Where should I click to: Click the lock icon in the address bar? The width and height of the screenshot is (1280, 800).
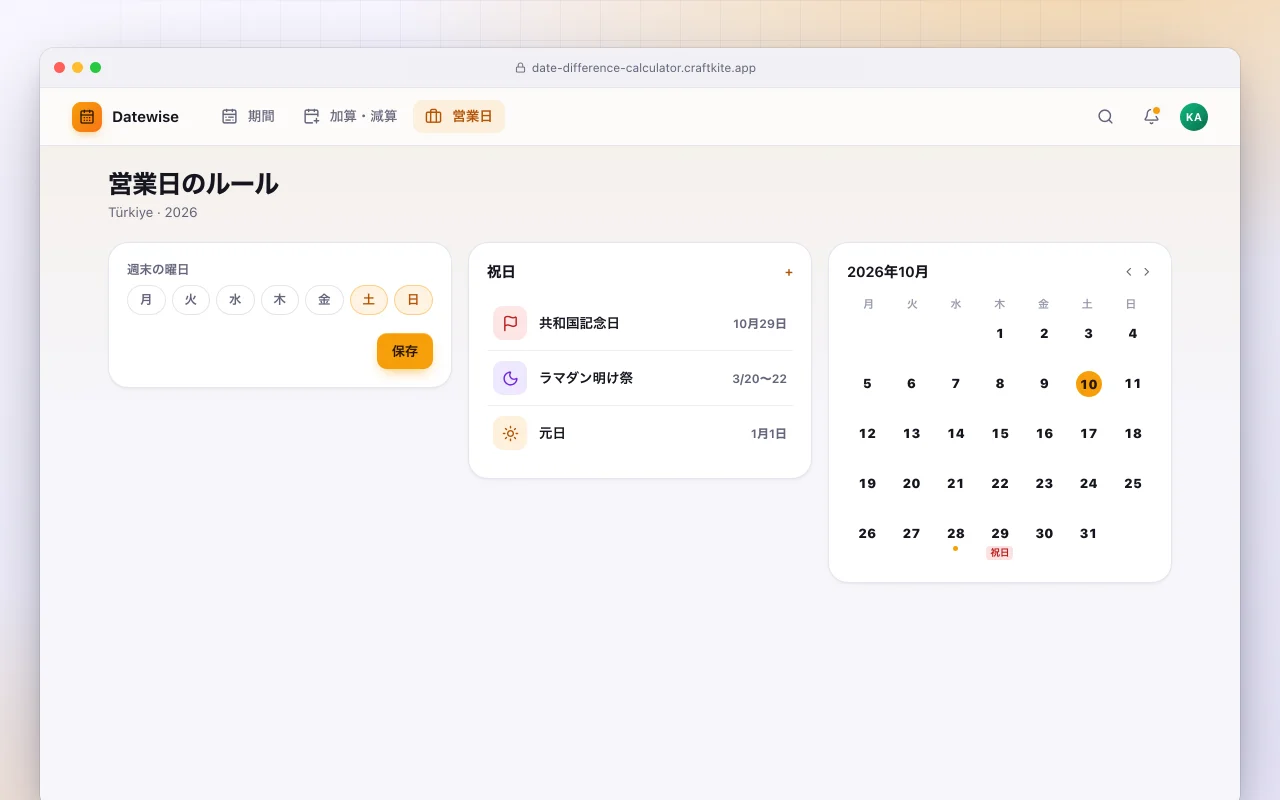(520, 68)
